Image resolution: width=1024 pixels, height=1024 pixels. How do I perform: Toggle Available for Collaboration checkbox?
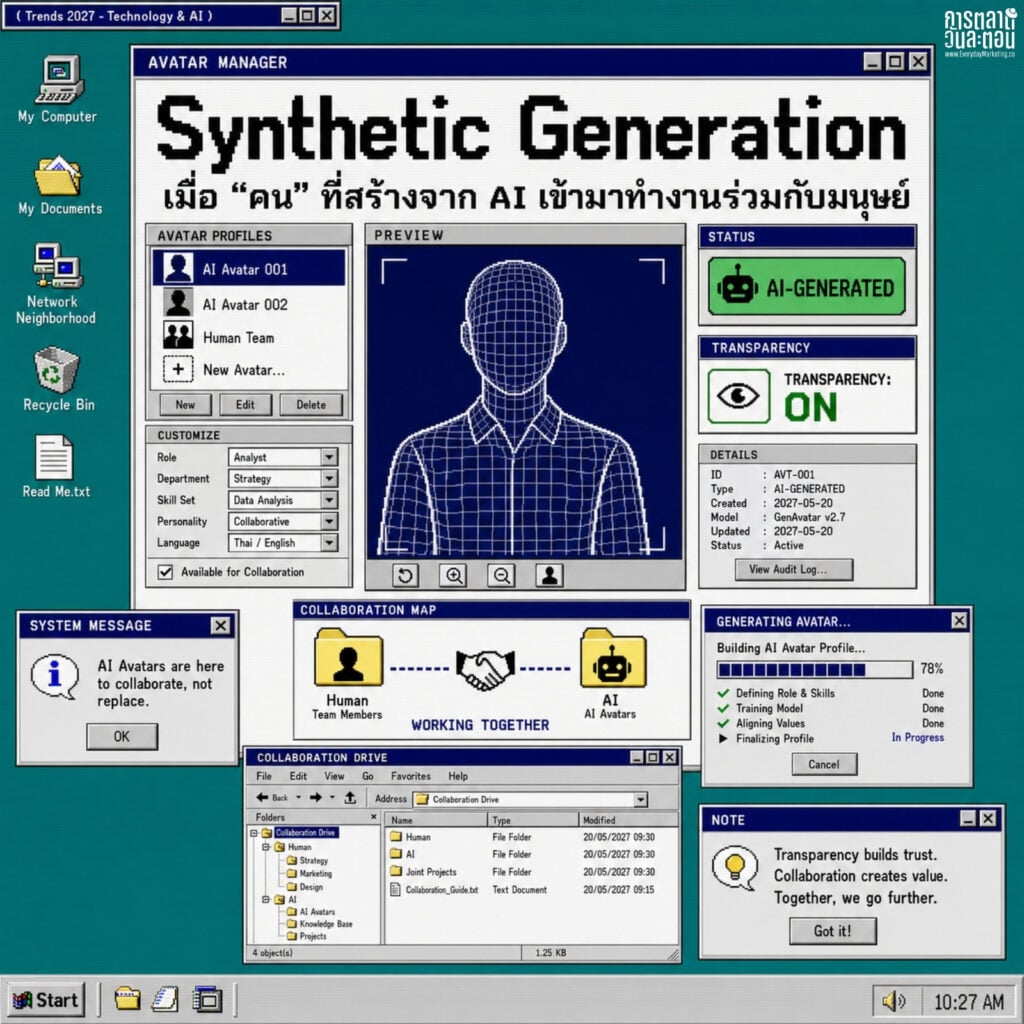tap(165, 572)
